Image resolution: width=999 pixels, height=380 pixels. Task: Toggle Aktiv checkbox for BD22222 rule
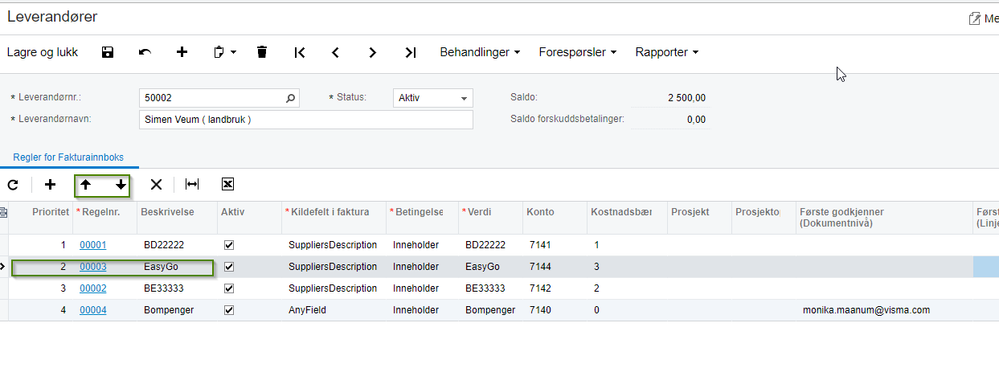229,245
